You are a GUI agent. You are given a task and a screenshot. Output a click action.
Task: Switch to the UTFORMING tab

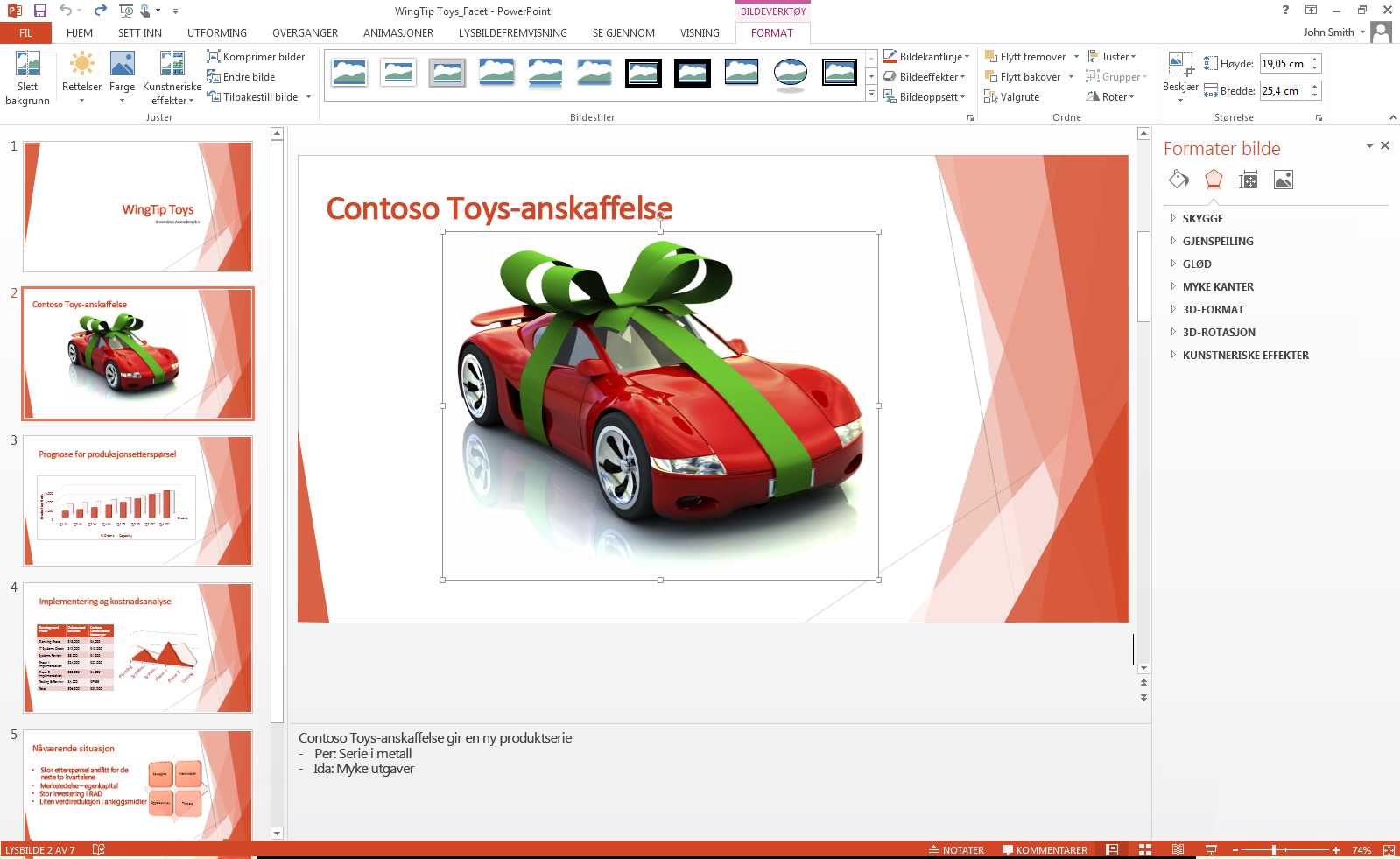(x=217, y=33)
